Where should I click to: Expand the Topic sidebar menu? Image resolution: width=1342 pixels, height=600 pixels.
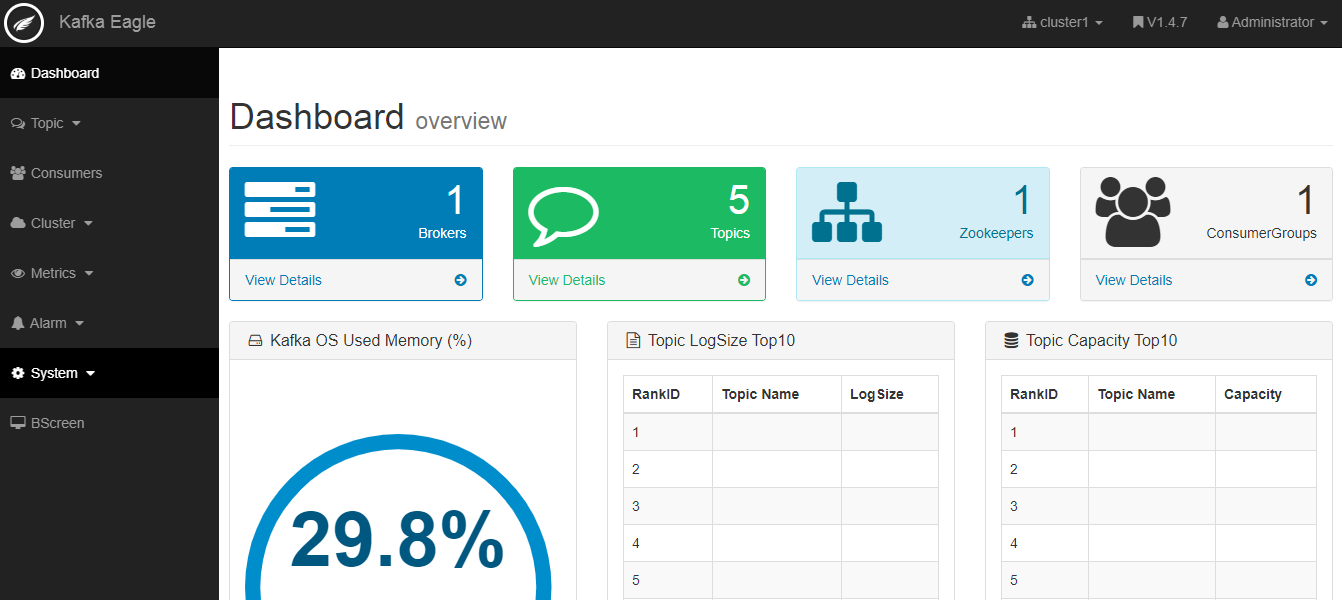[x=47, y=123]
